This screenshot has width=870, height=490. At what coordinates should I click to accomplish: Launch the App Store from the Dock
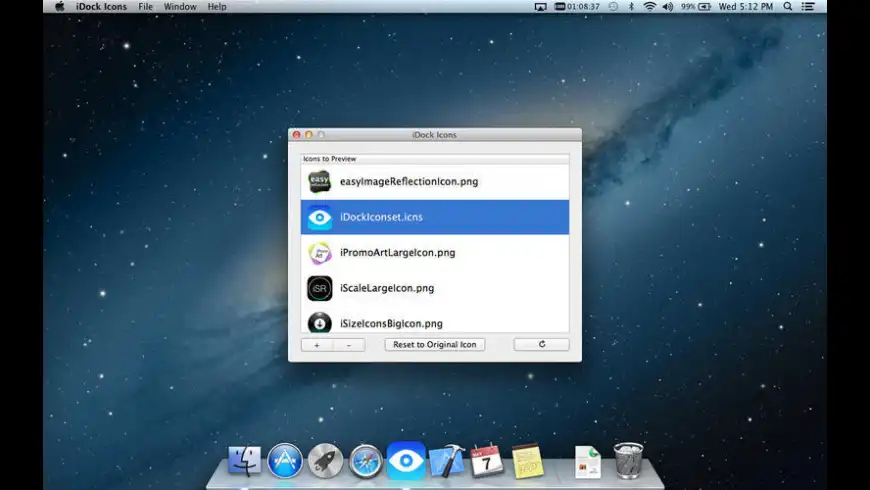(x=285, y=460)
